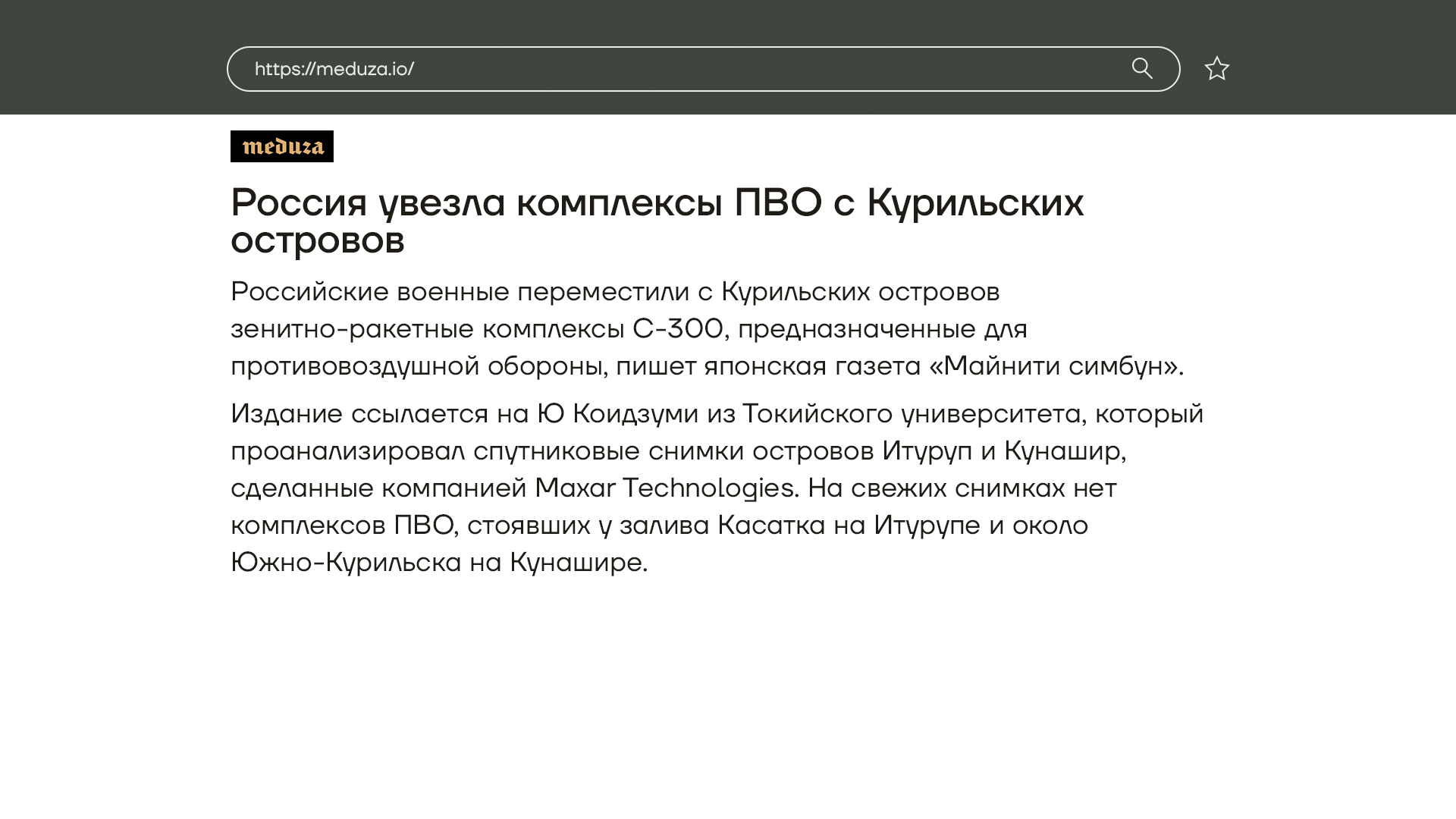Click the word островов in the headline's second line
This screenshot has width=1456, height=819.
pos(317,241)
